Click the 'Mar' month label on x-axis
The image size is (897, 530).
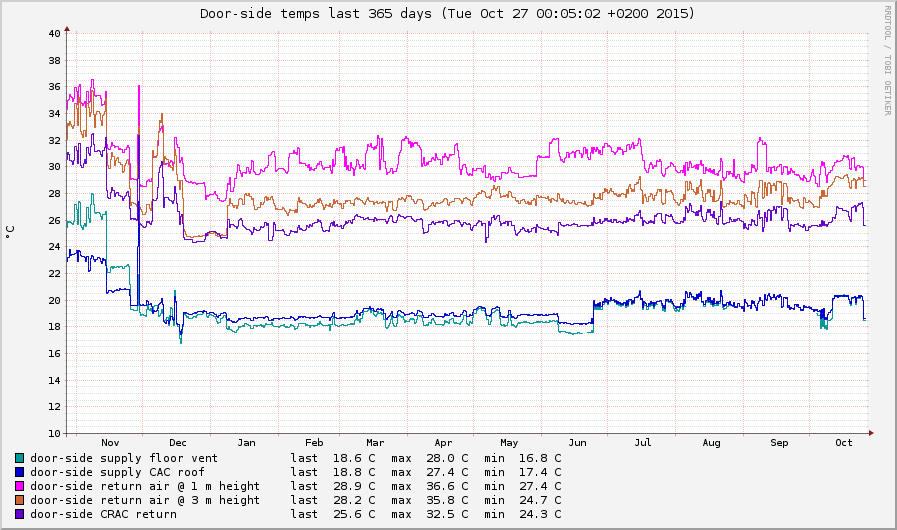click(375, 443)
